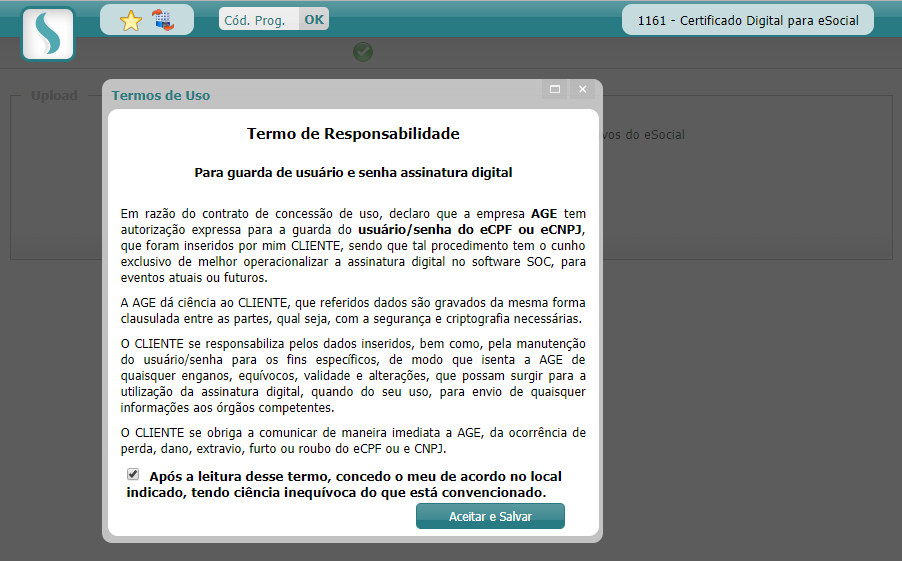Open the 1161 - Certificado Digital para eSocial label
This screenshot has height=561, width=902.
click(748, 20)
